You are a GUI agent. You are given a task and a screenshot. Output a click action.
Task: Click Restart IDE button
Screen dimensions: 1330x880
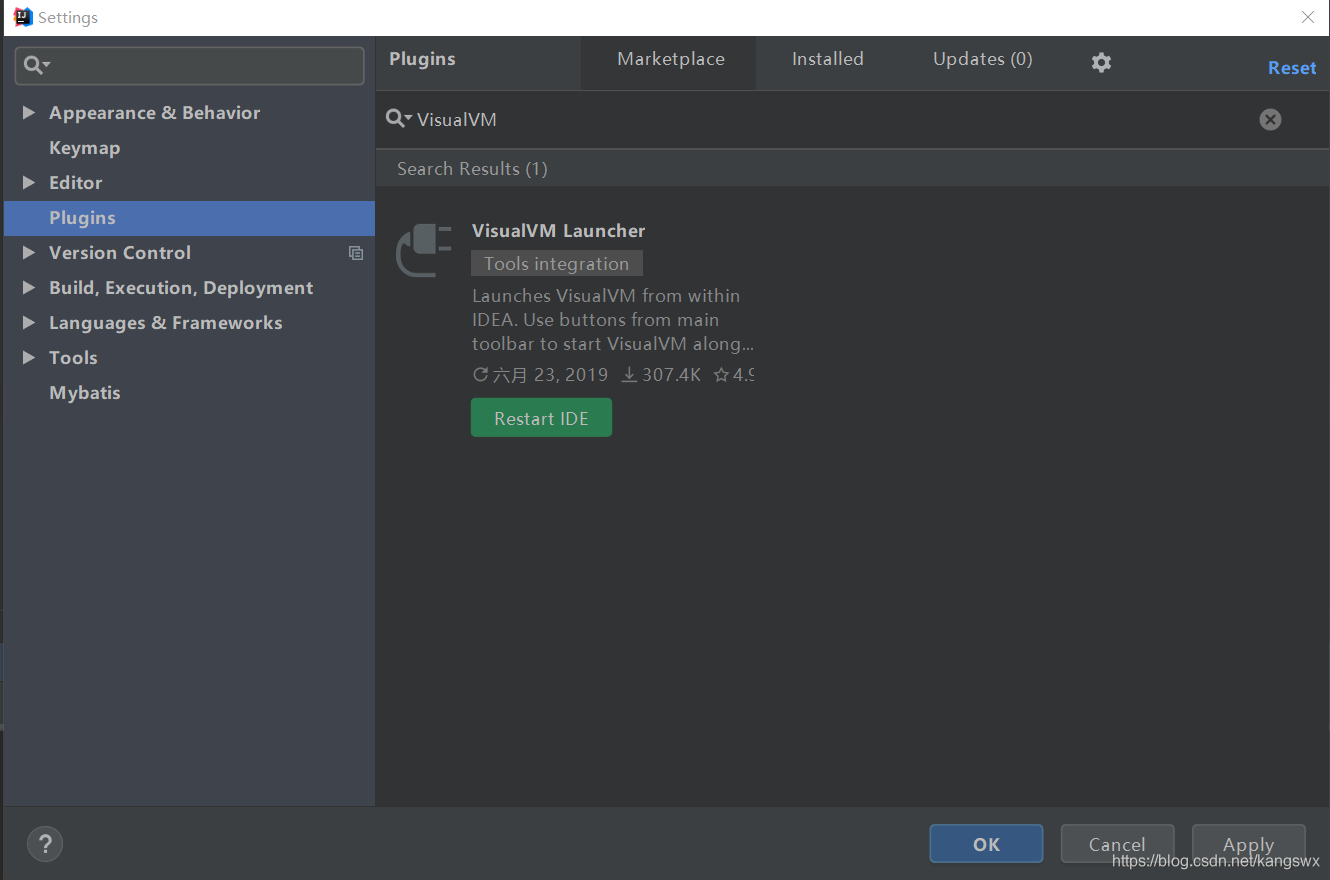[x=541, y=418]
